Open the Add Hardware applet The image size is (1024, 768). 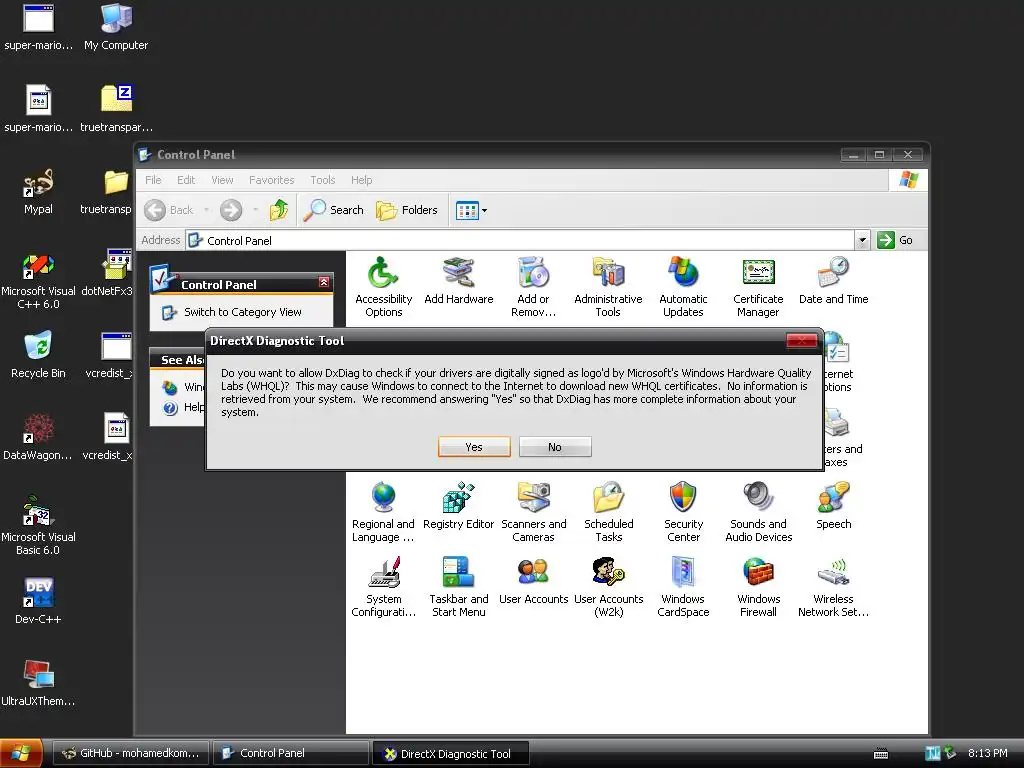pos(458,281)
